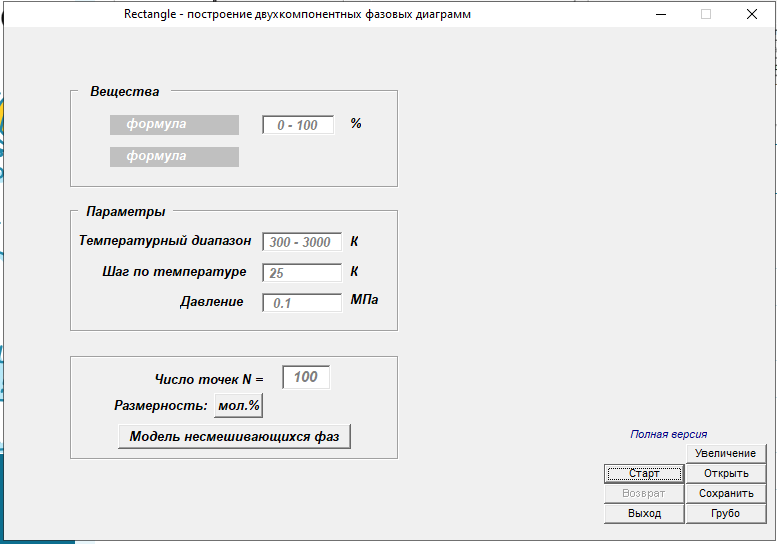Screen dimensions: 777x544
Task: Toggle the Модель несмешивающихся фаз button
Action: point(234,437)
